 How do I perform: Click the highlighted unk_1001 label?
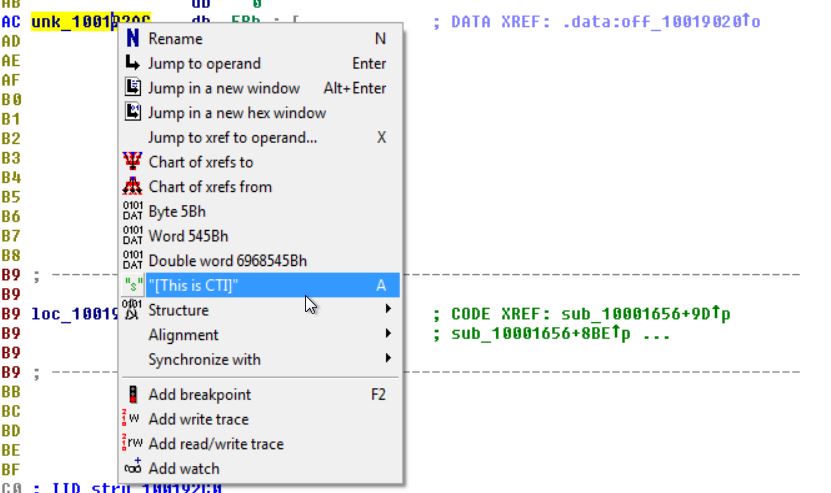(73, 22)
